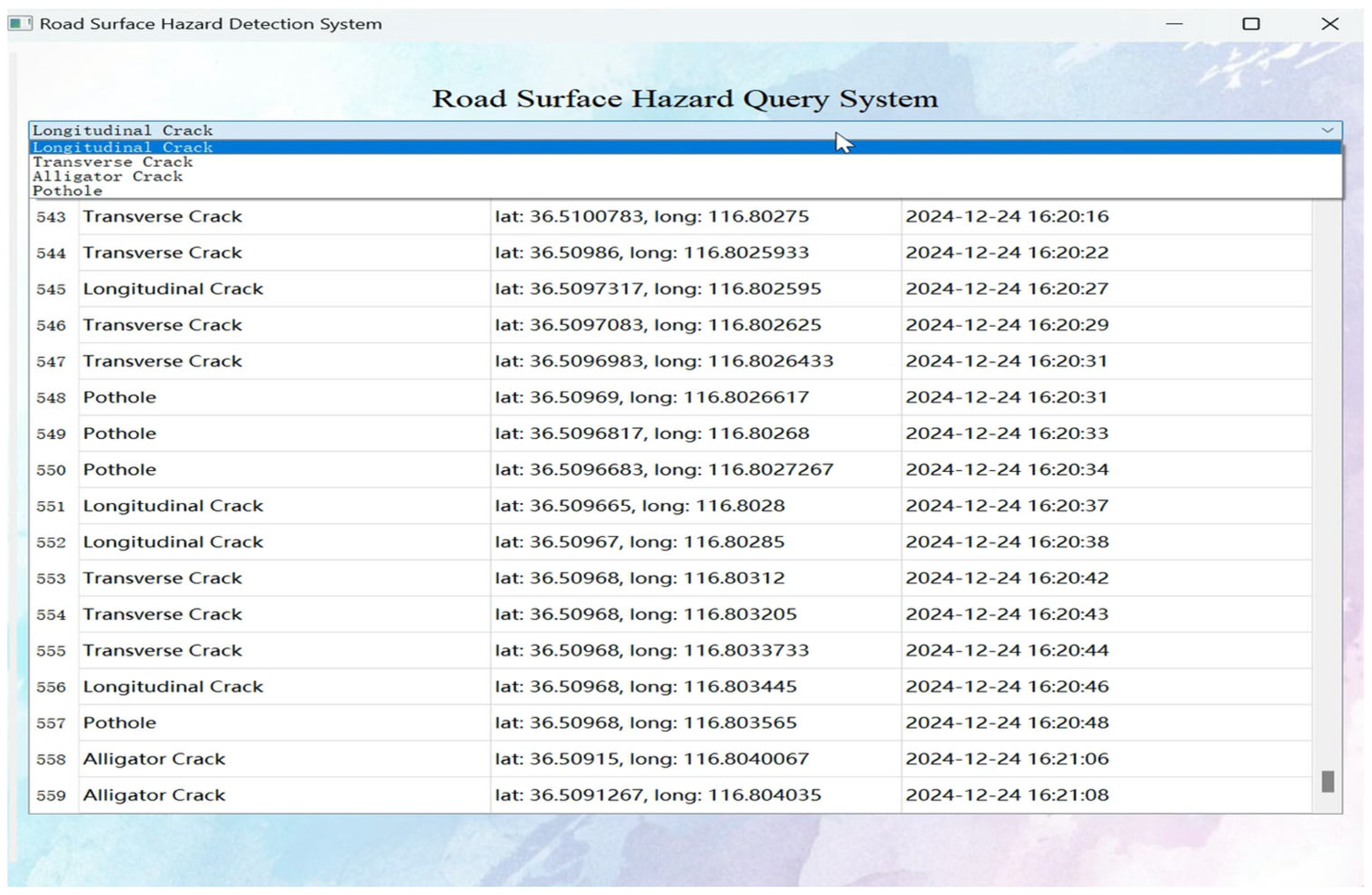The image size is (1372, 895).
Task: Open the hazard type combo box arrow
Action: (x=1328, y=130)
